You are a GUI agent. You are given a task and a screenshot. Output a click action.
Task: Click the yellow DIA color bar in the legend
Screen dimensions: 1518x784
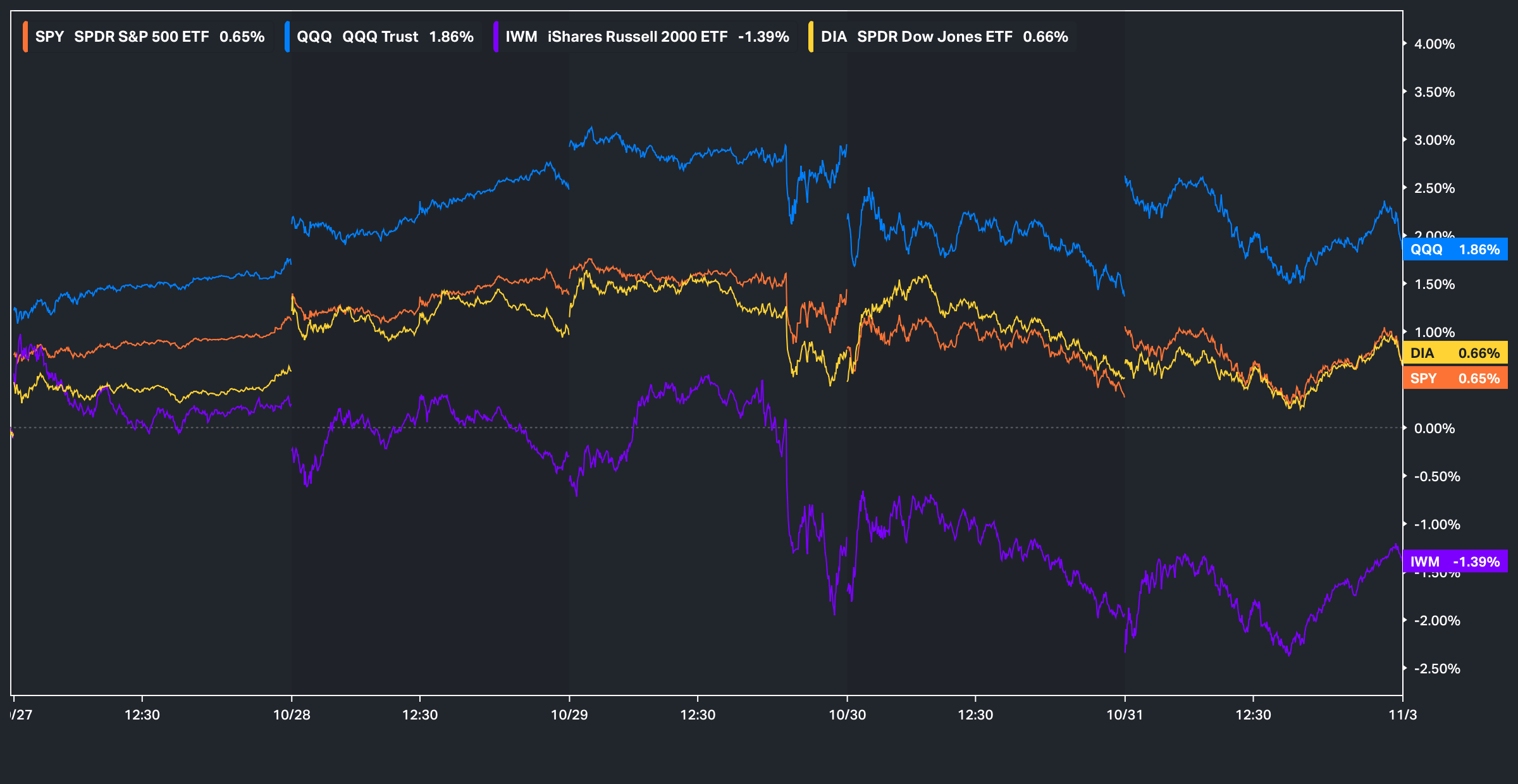[x=811, y=37]
